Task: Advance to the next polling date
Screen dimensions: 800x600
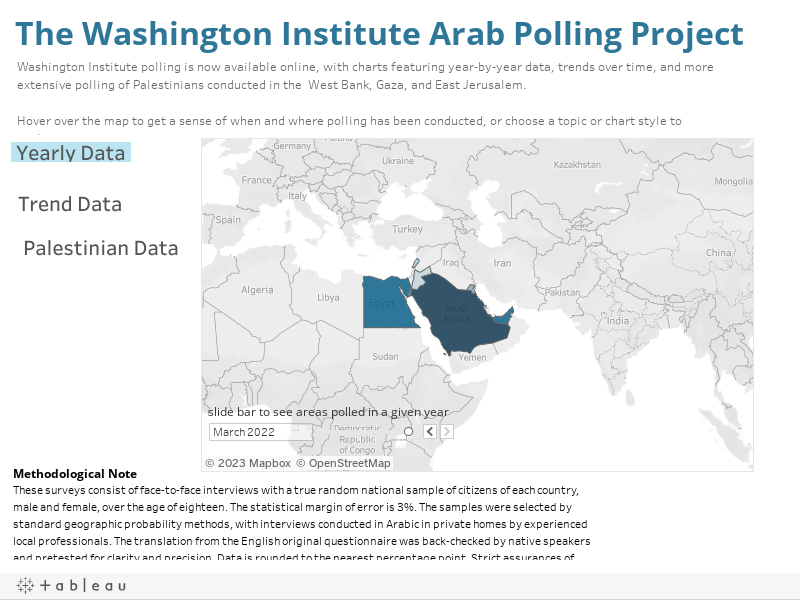Action: click(447, 431)
